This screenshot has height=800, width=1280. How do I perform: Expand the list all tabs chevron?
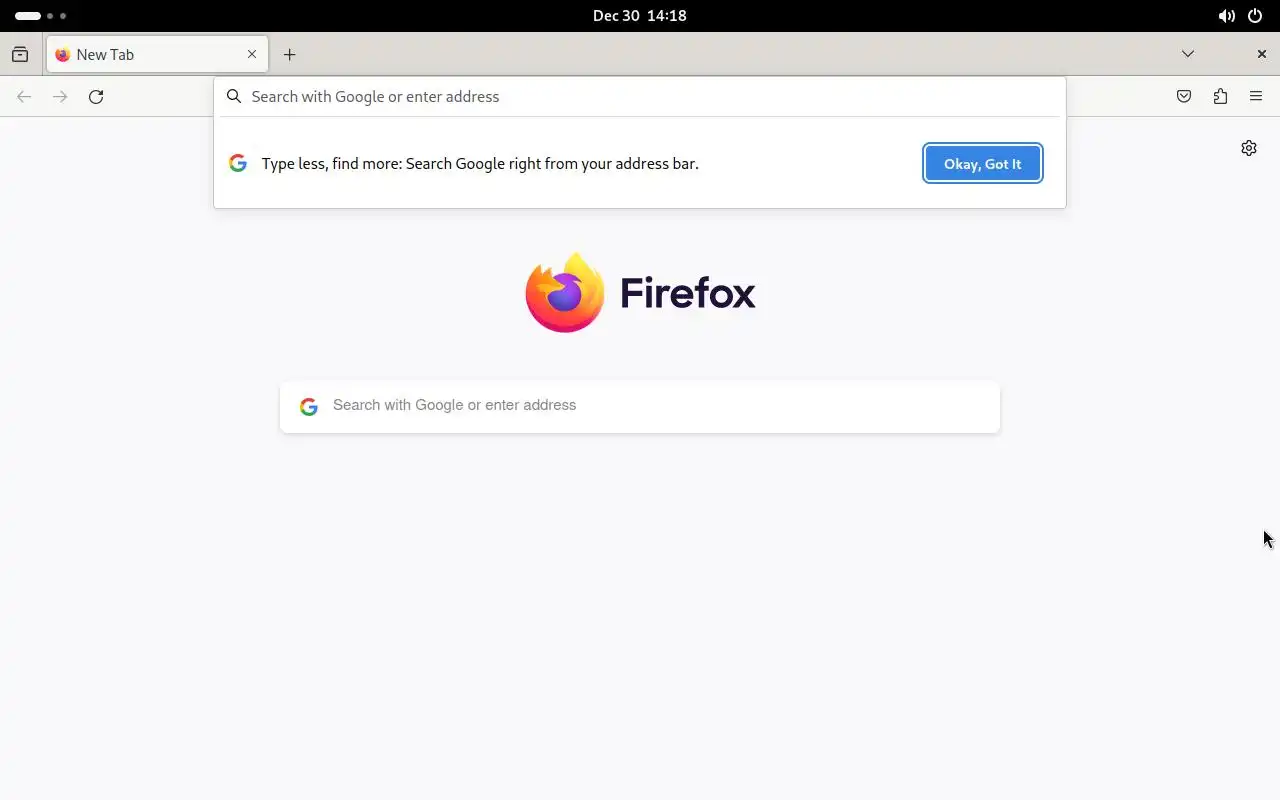(x=1188, y=54)
